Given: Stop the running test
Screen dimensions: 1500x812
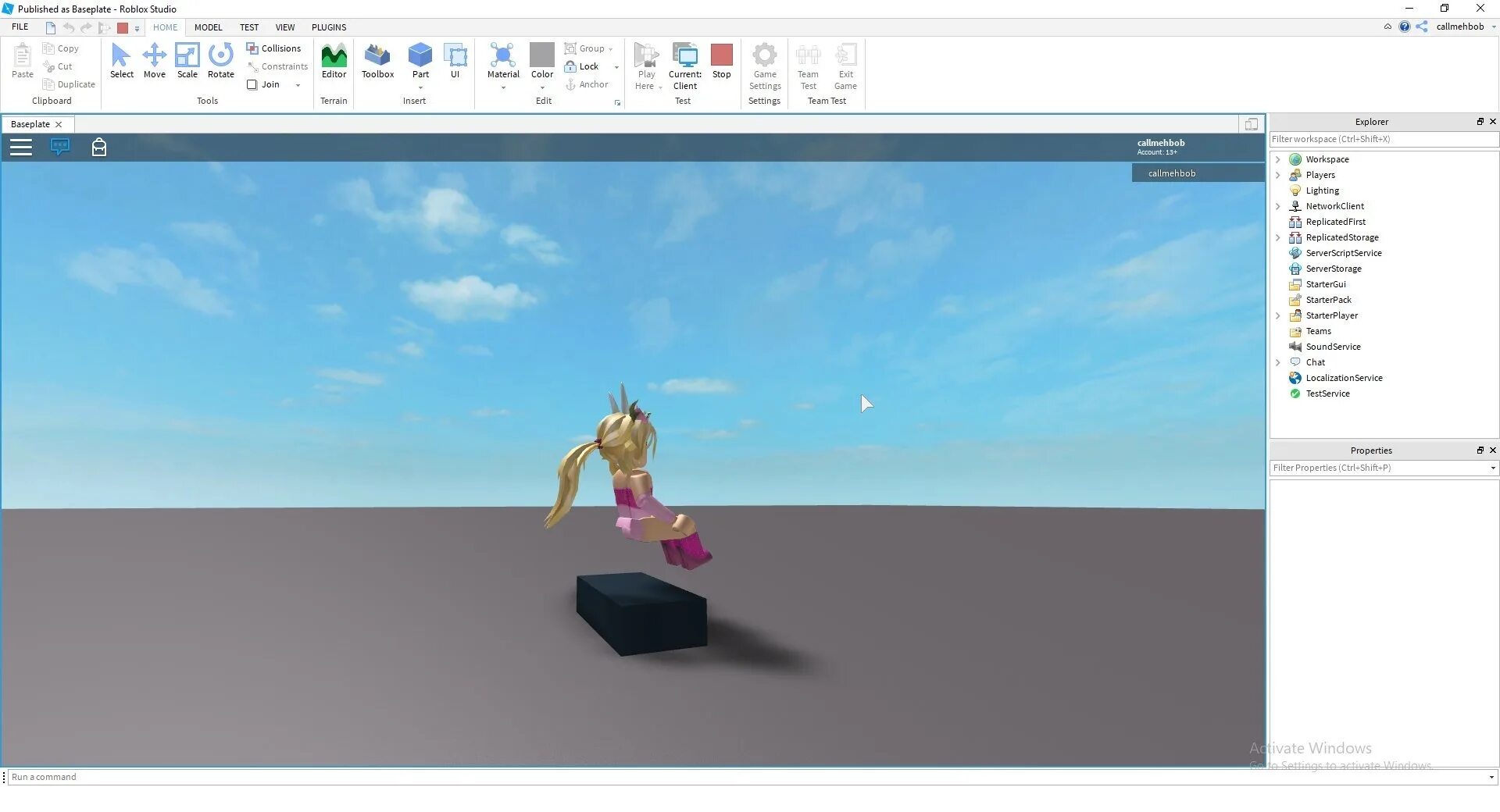Looking at the screenshot, I should coord(722,60).
